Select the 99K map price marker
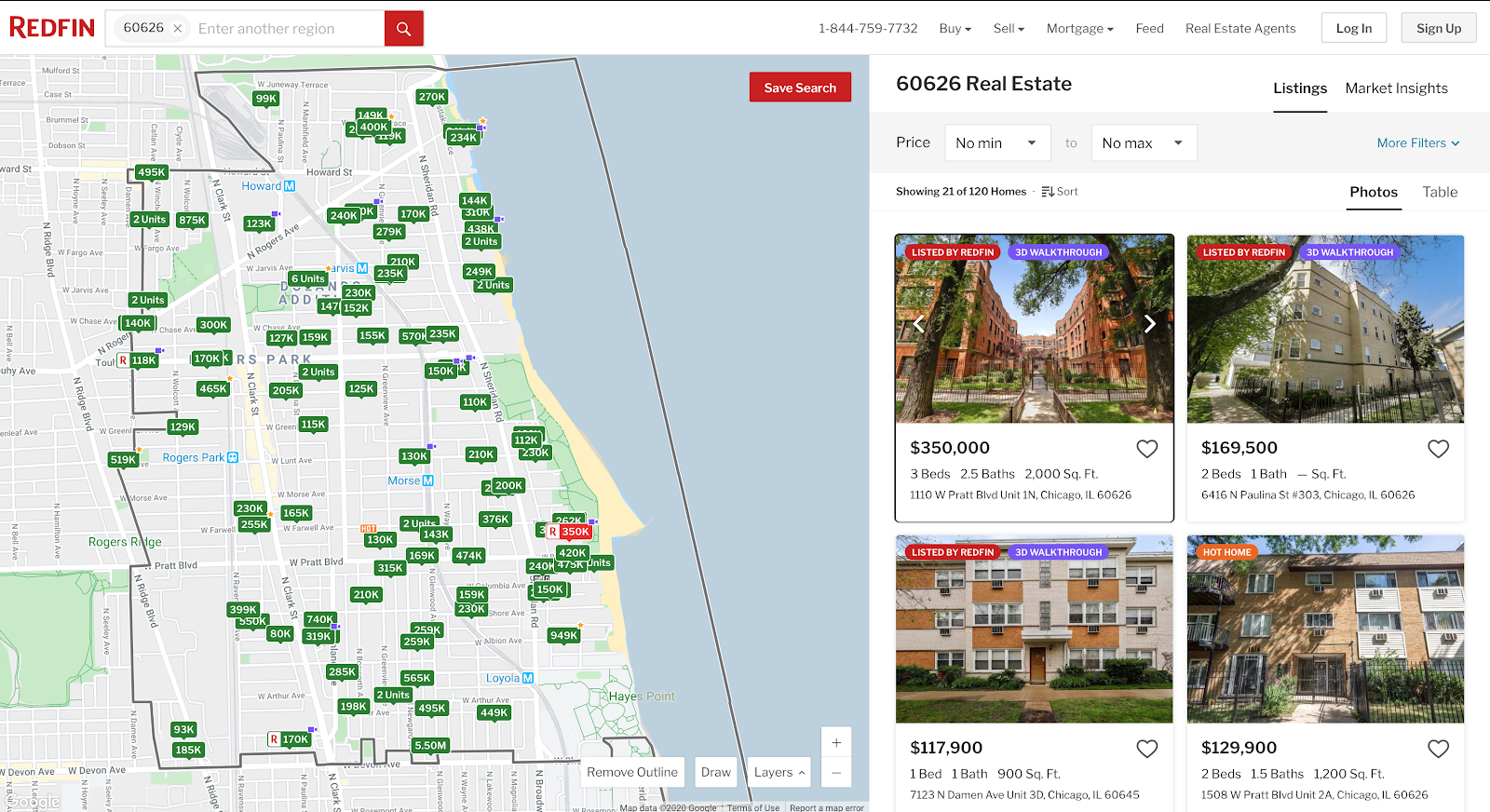Viewport: 1490px width, 812px height. click(266, 99)
